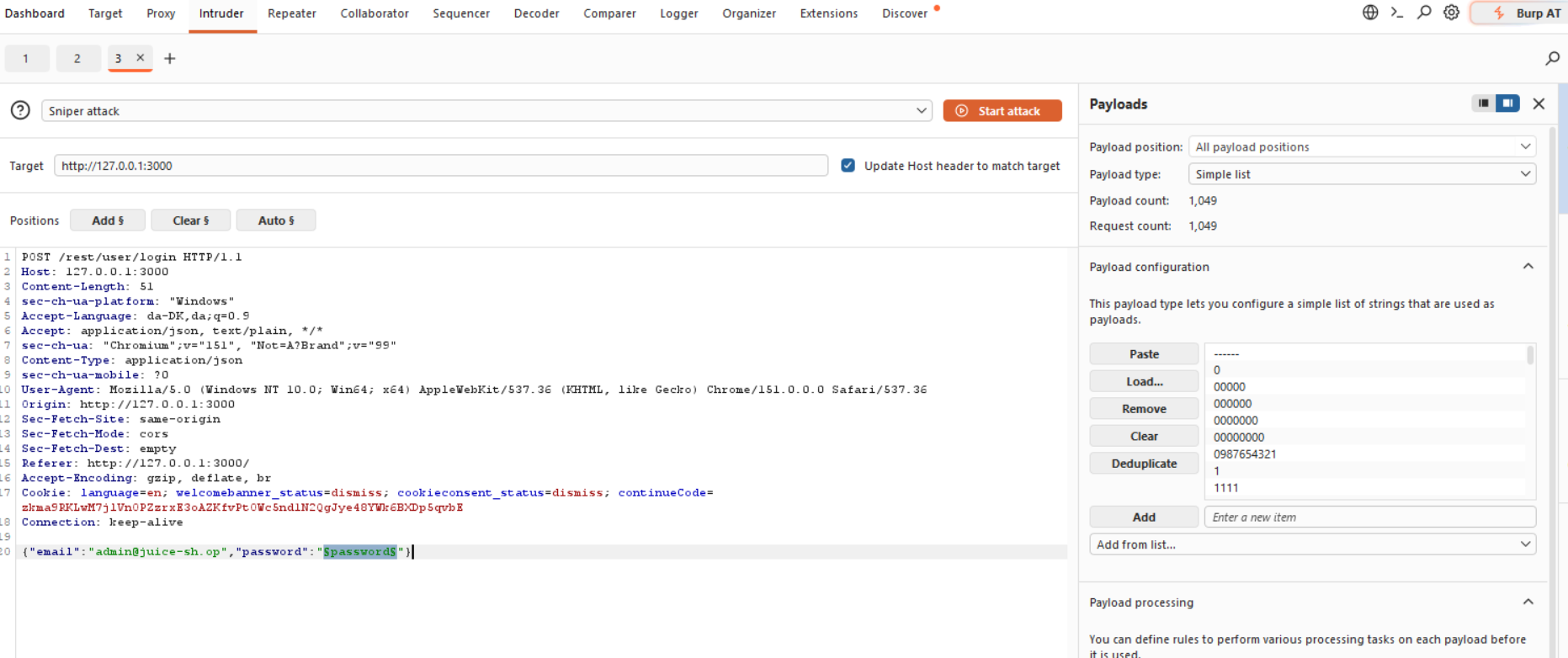Switch Payloads panel to compact layout icon
Image resolution: width=1568 pixels, height=658 pixels.
[1483, 103]
